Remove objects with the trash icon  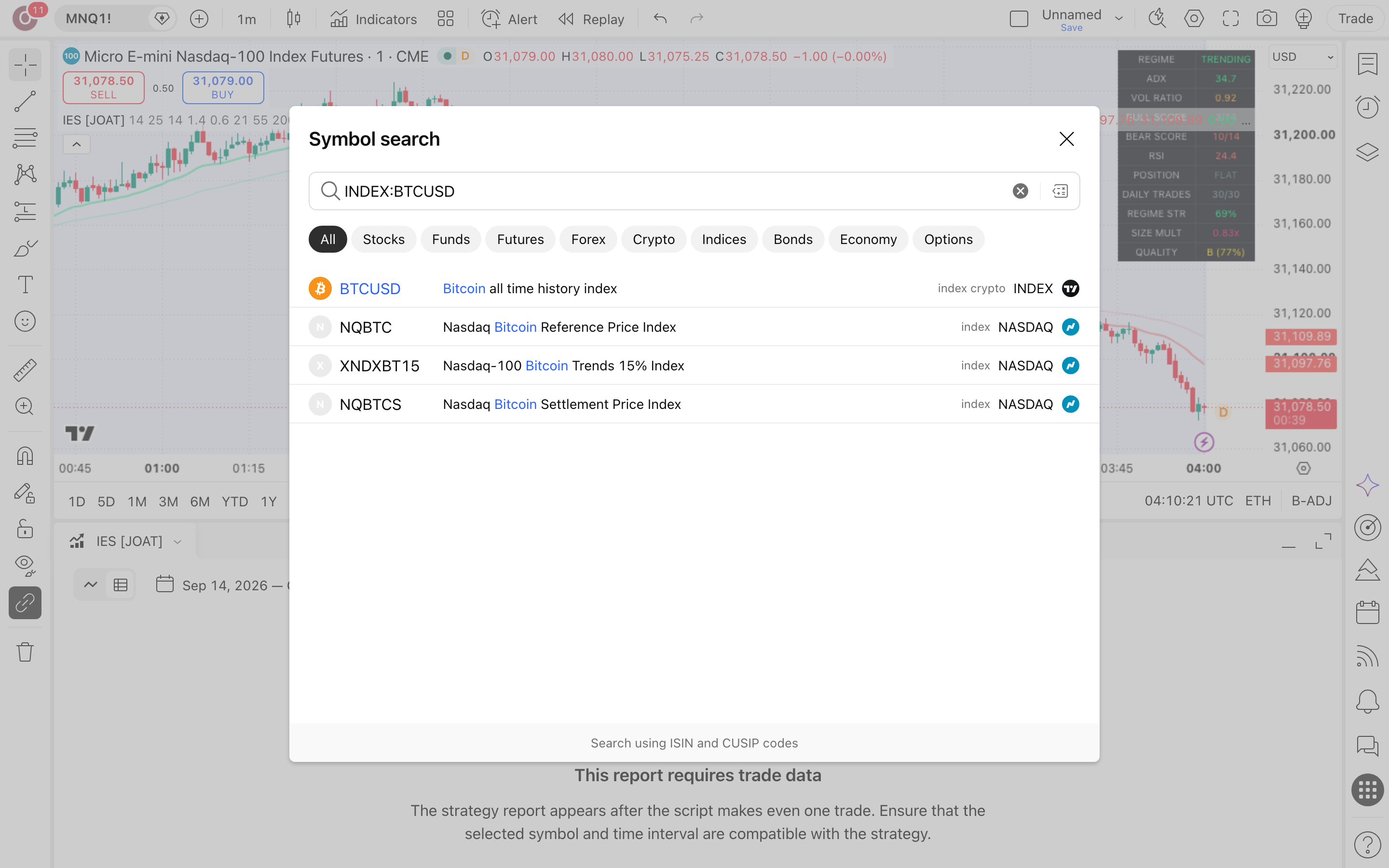25,651
